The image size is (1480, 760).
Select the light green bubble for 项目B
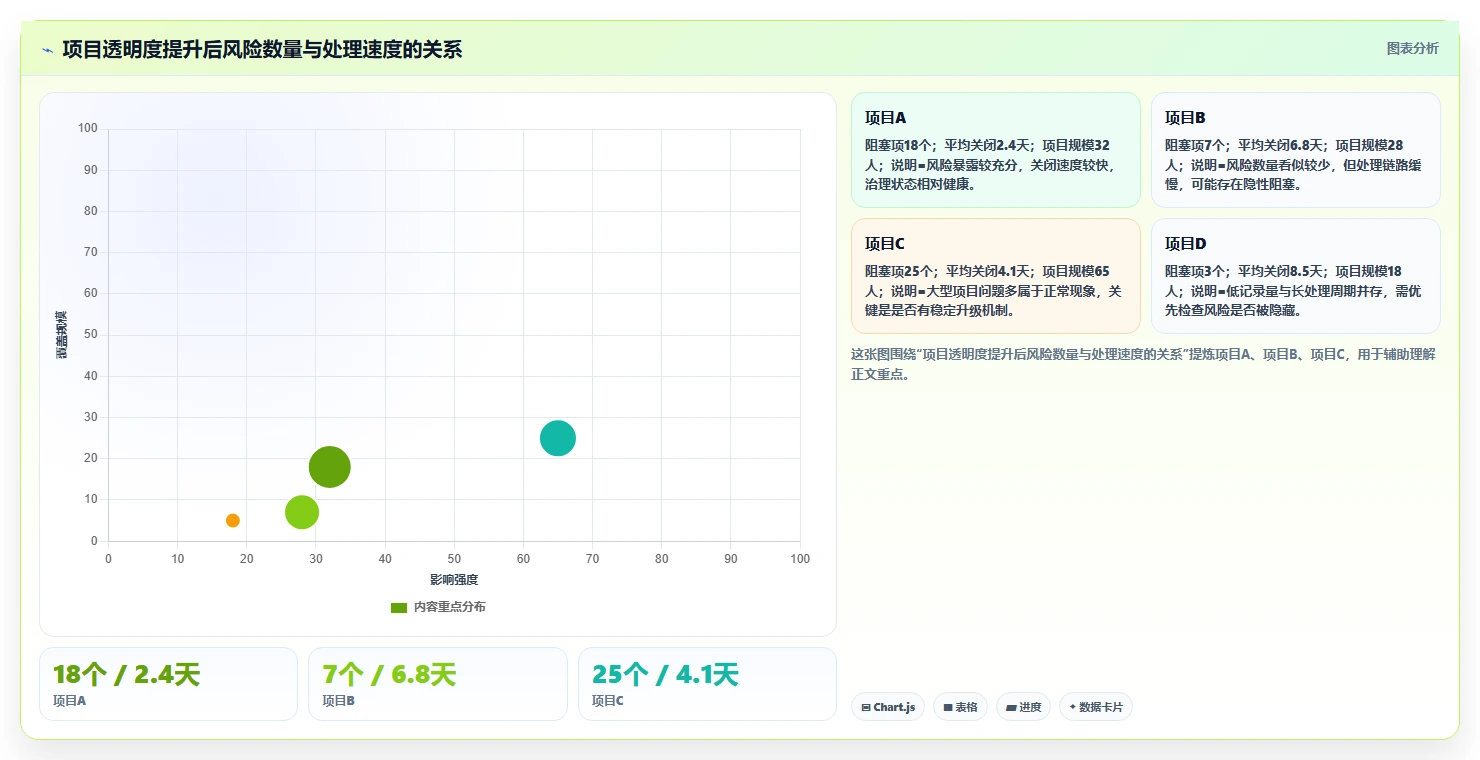pos(302,512)
